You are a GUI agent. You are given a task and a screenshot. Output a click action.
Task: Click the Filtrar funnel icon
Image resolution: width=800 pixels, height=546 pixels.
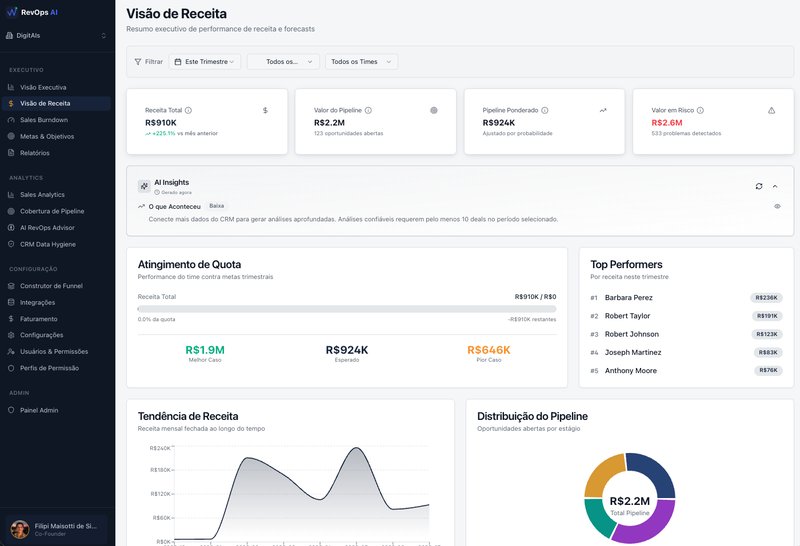point(138,62)
